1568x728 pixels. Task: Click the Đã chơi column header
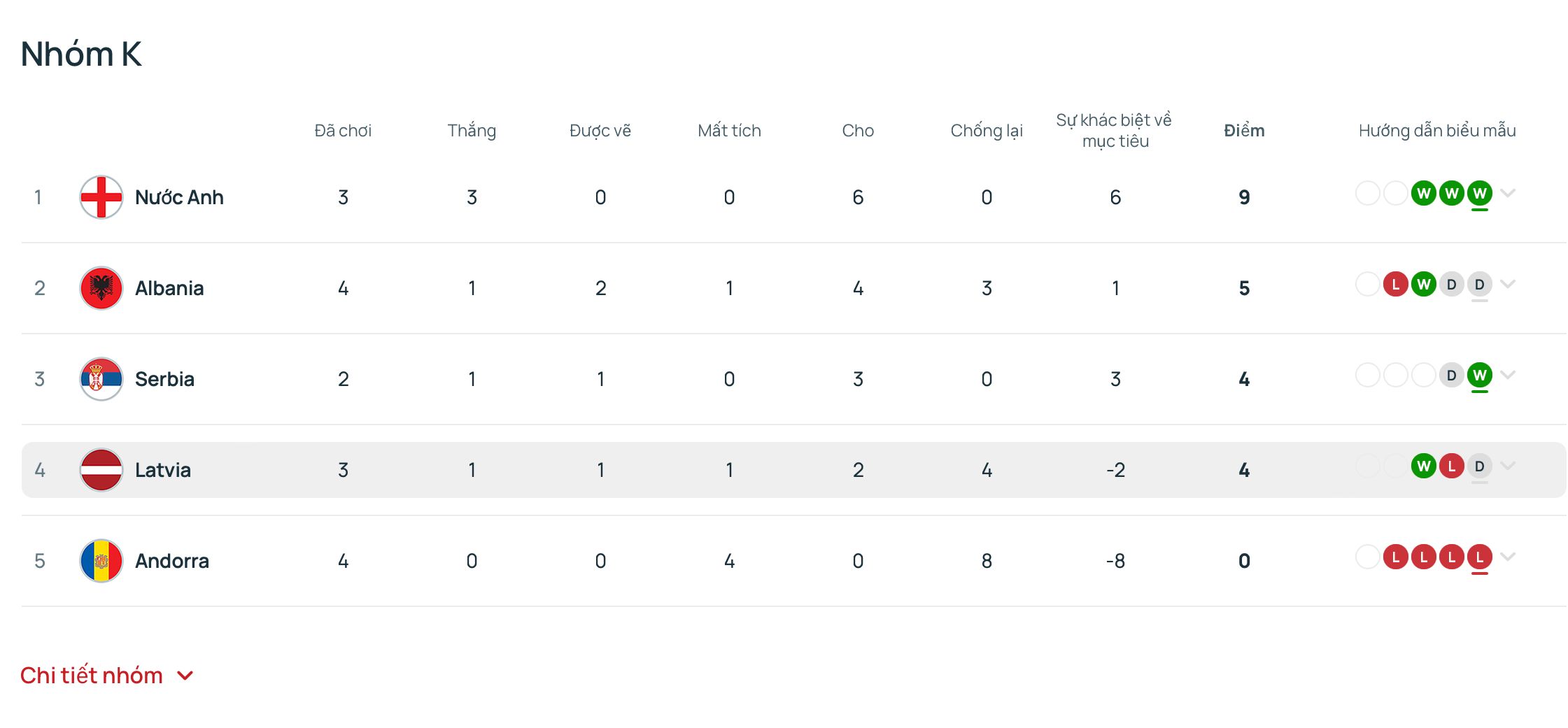click(x=343, y=131)
